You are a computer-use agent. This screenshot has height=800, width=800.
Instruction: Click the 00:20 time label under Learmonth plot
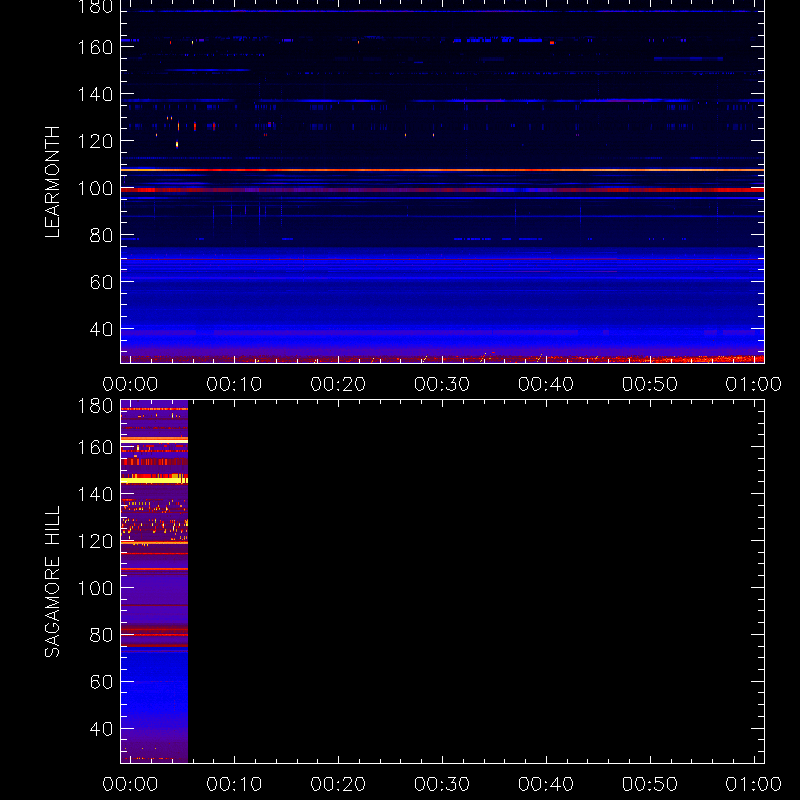[338, 384]
